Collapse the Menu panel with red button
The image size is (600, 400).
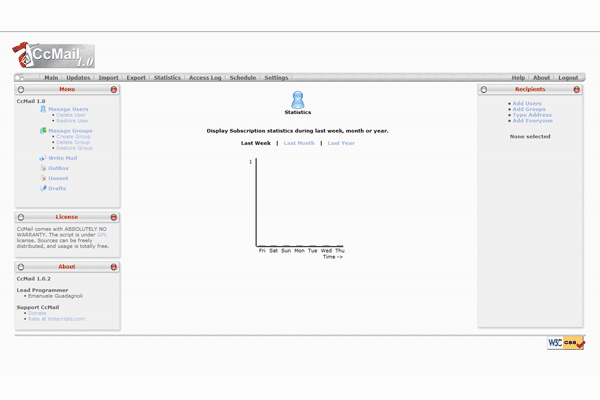(x=114, y=90)
